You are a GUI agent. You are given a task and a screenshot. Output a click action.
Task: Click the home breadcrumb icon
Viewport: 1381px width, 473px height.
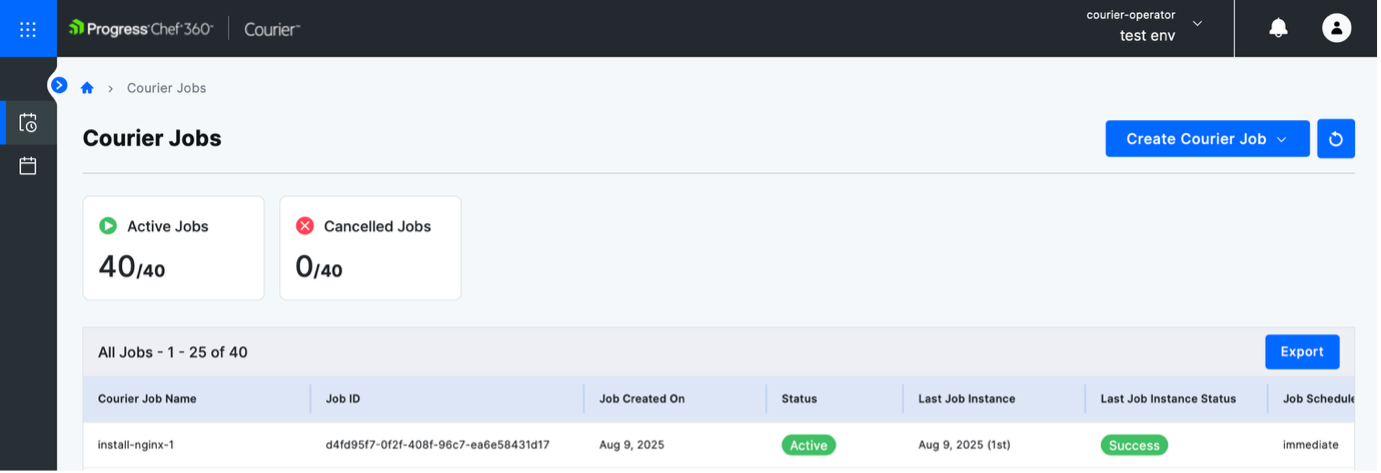click(87, 88)
